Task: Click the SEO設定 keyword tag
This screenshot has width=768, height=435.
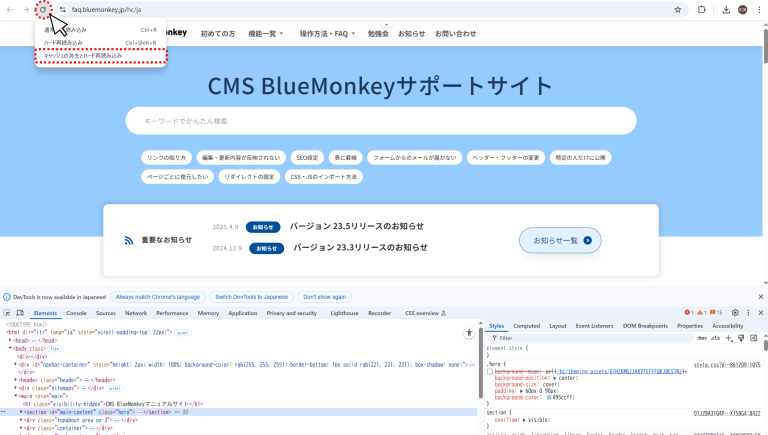Action: (307, 158)
